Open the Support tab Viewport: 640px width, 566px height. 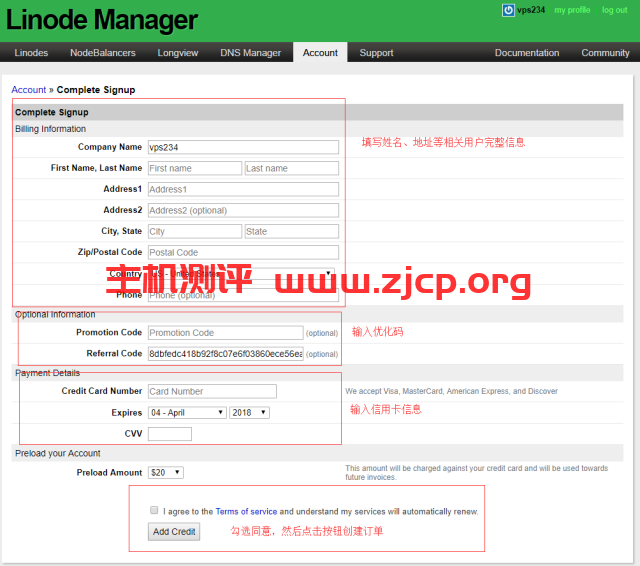tap(376, 53)
